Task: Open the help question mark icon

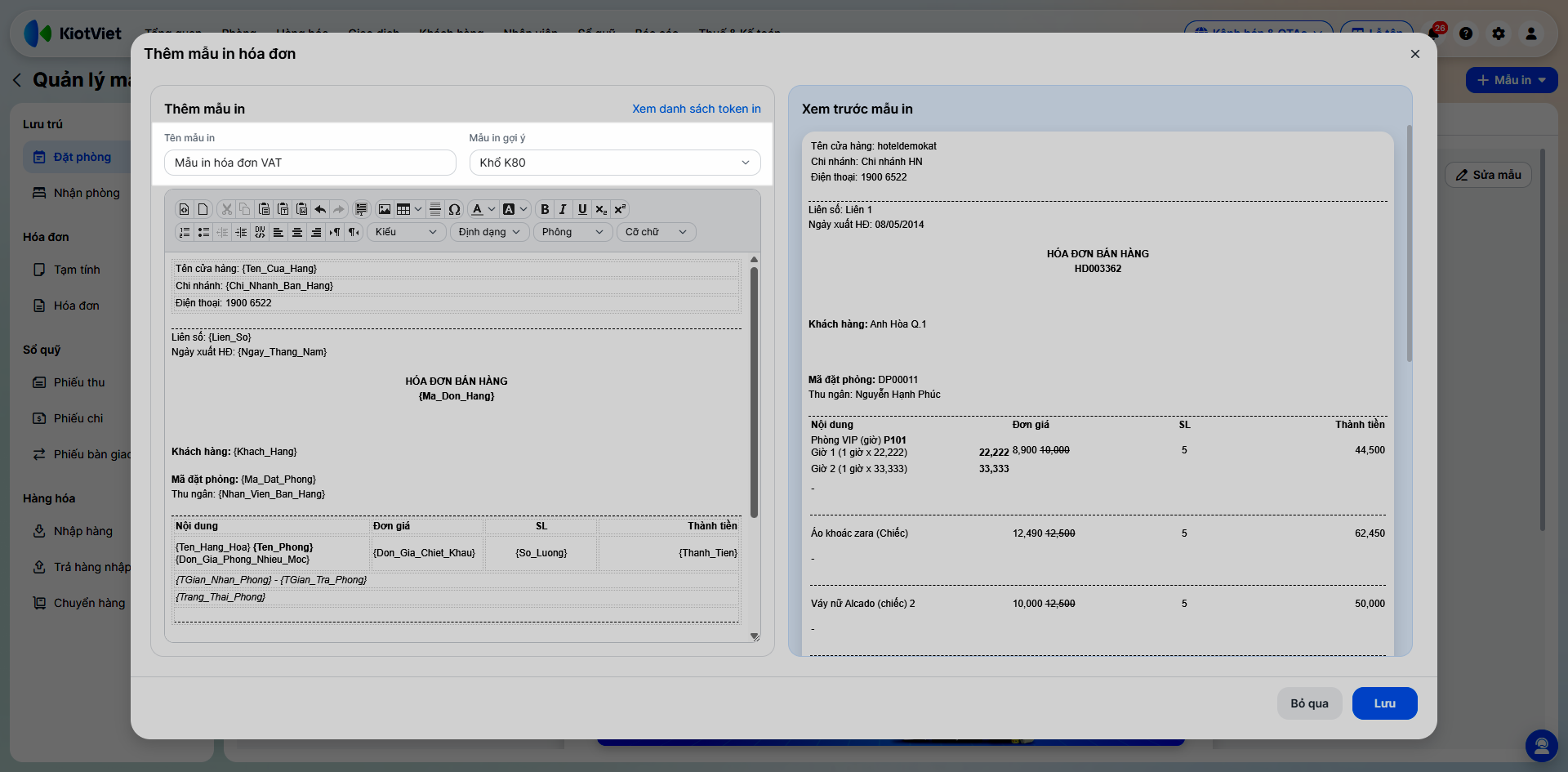Action: (x=1466, y=33)
